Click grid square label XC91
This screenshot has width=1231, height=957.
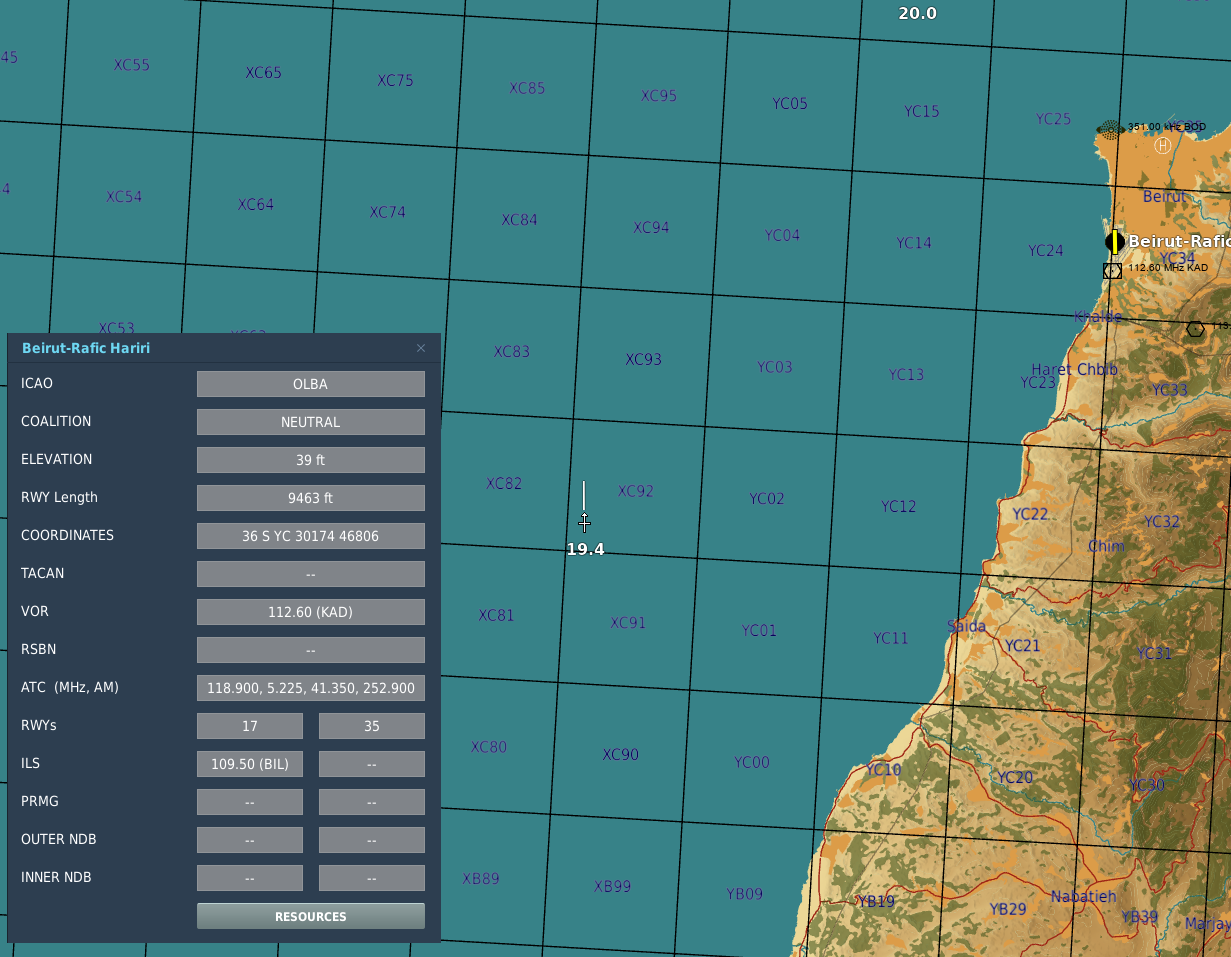coord(628,623)
